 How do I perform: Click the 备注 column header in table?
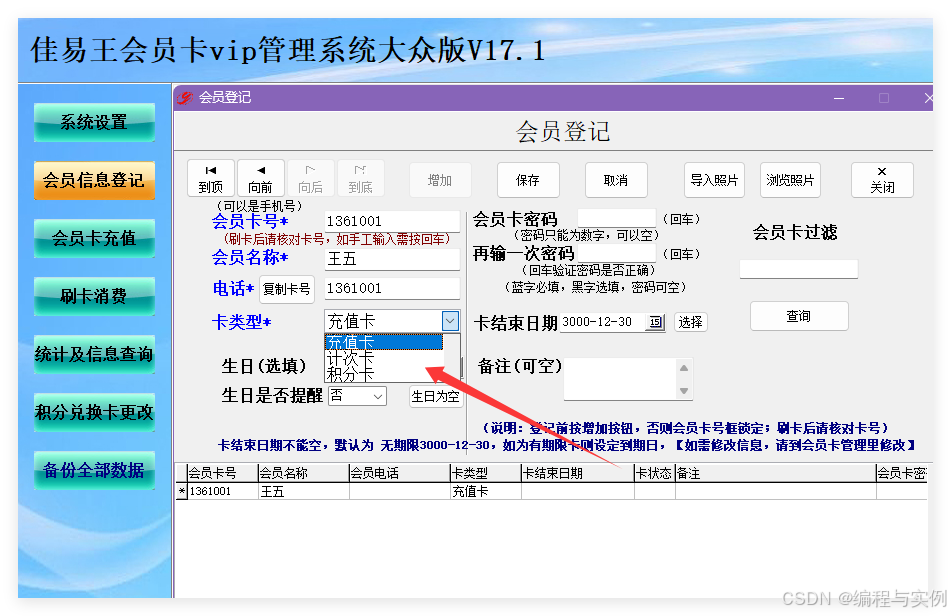click(x=775, y=474)
